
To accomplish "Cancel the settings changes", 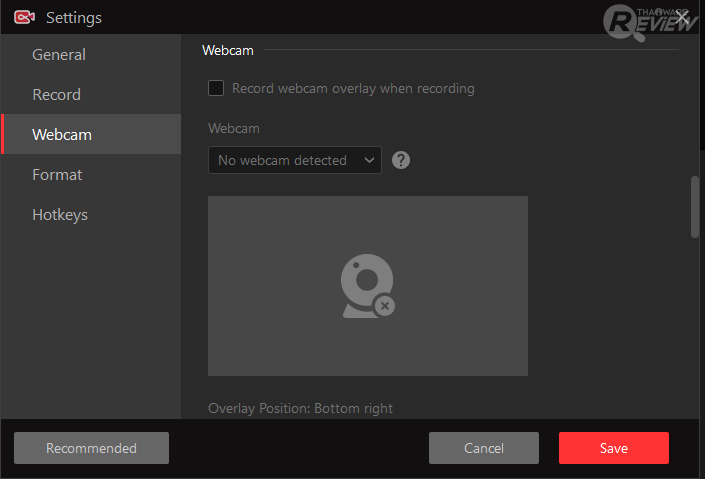I will pos(484,448).
